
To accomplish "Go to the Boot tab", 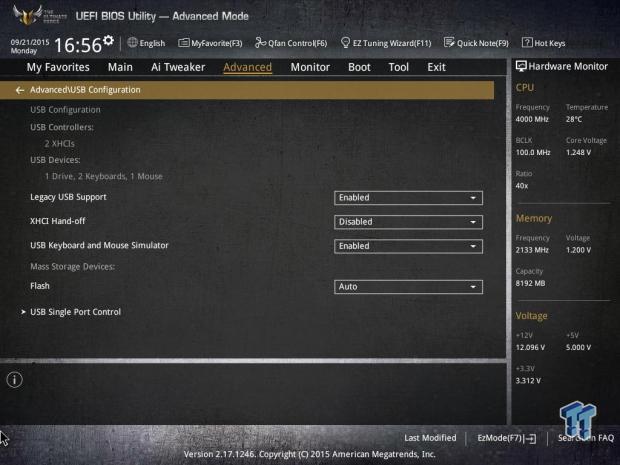I will tap(359, 67).
